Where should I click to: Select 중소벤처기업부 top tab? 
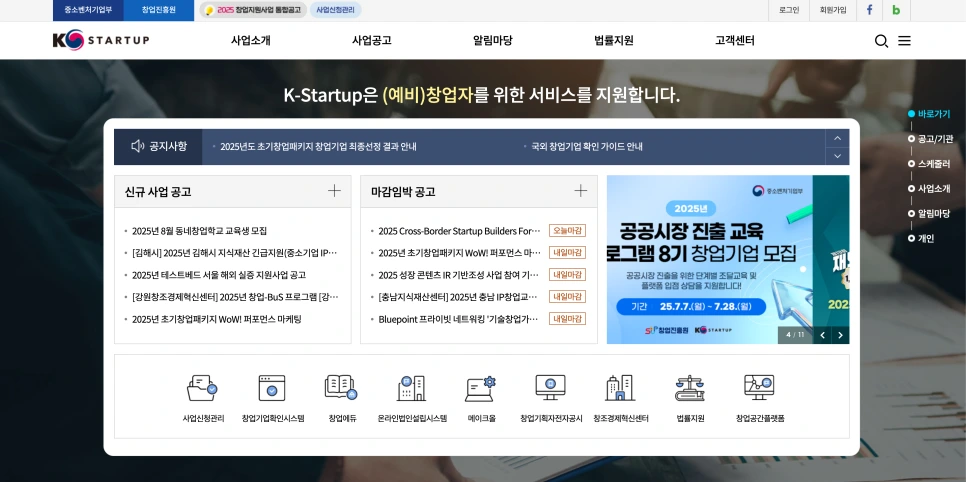88,10
